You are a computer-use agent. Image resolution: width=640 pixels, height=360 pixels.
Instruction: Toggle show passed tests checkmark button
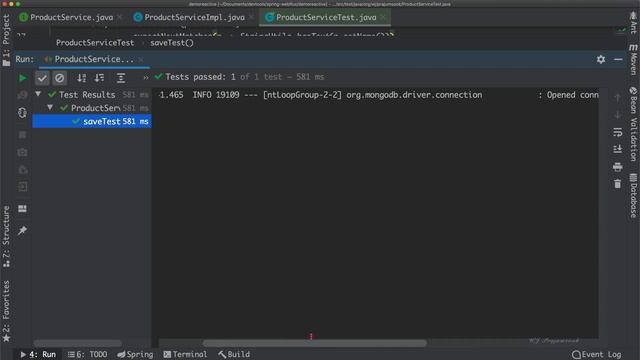tap(42, 78)
